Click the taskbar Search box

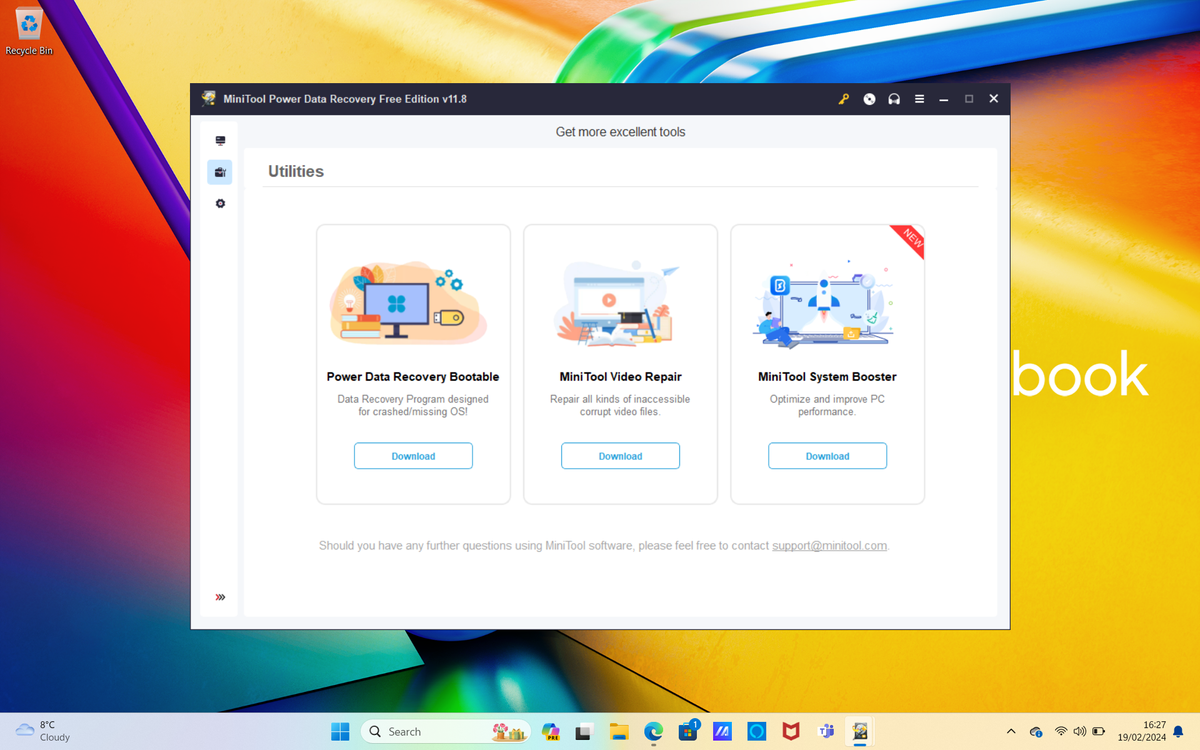pos(446,731)
